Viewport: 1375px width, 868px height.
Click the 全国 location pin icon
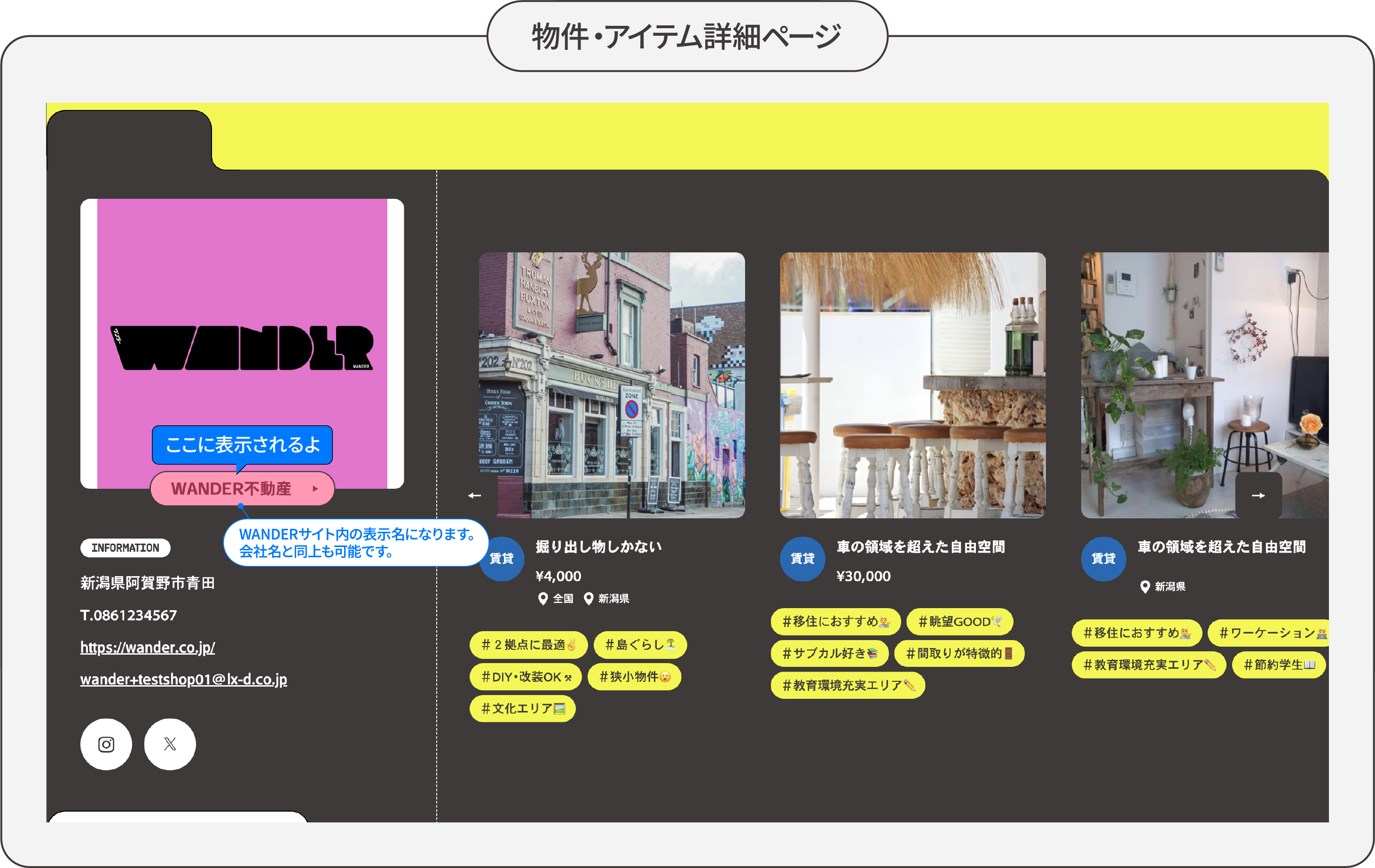(x=543, y=598)
